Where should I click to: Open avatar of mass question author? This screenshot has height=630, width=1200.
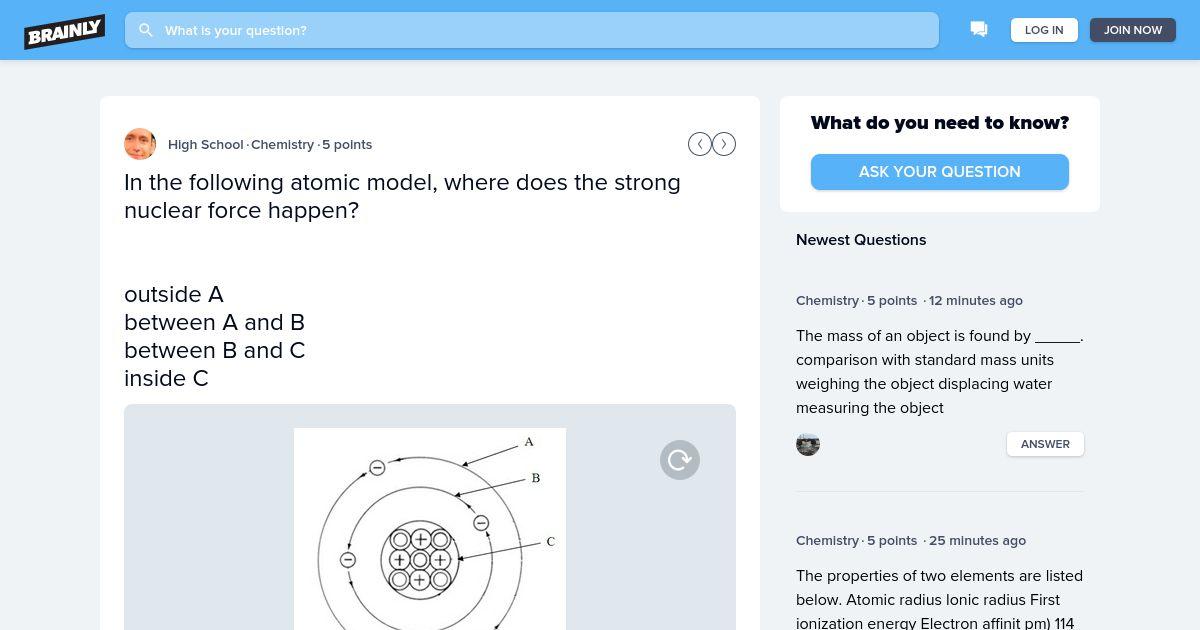pyautogui.click(x=808, y=444)
